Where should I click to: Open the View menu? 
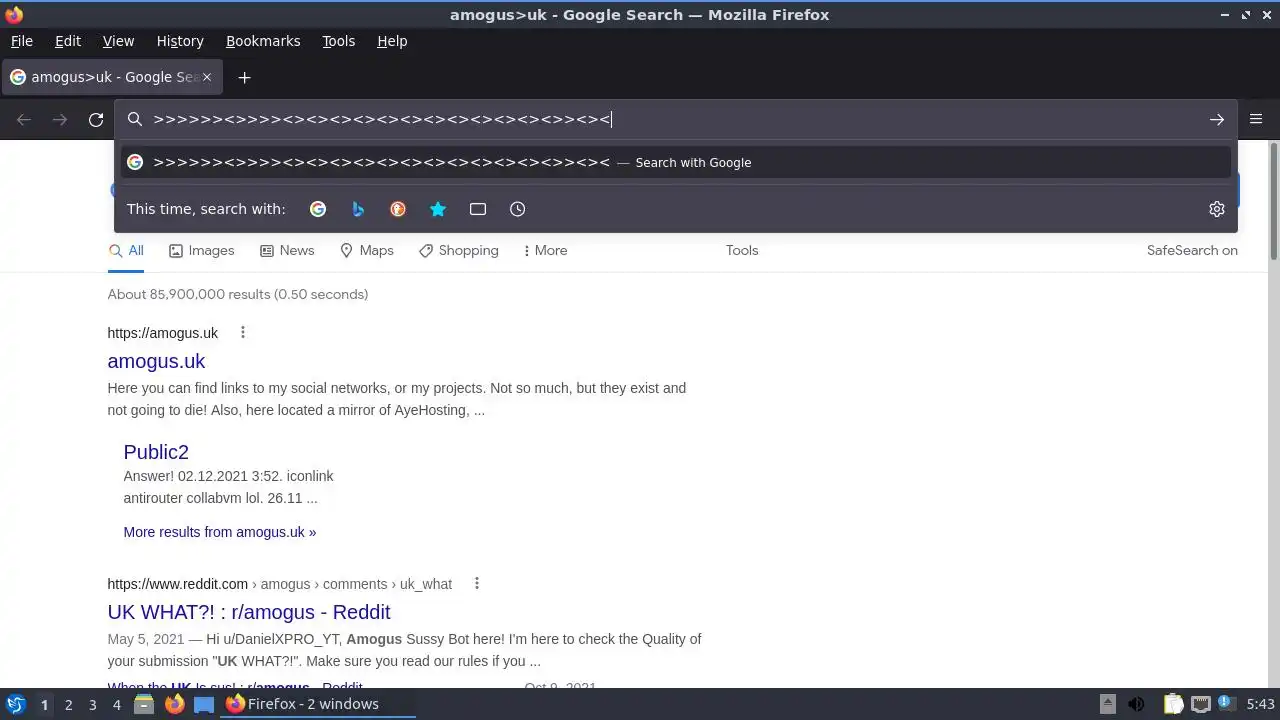(x=118, y=41)
